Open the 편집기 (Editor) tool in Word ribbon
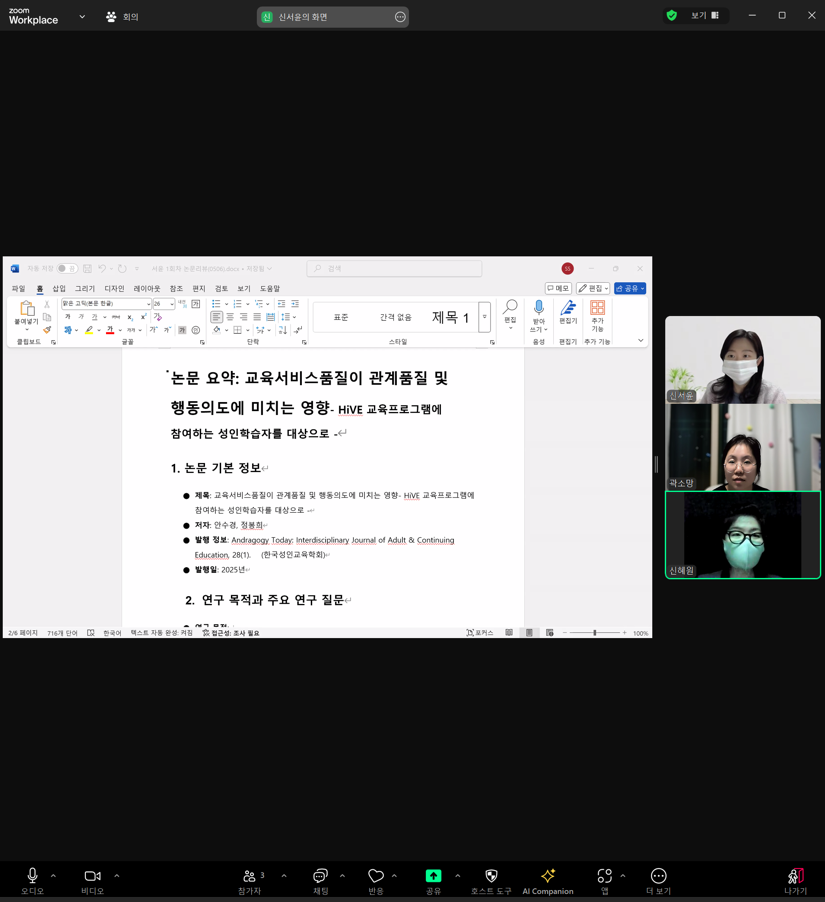825x902 pixels. (568, 312)
